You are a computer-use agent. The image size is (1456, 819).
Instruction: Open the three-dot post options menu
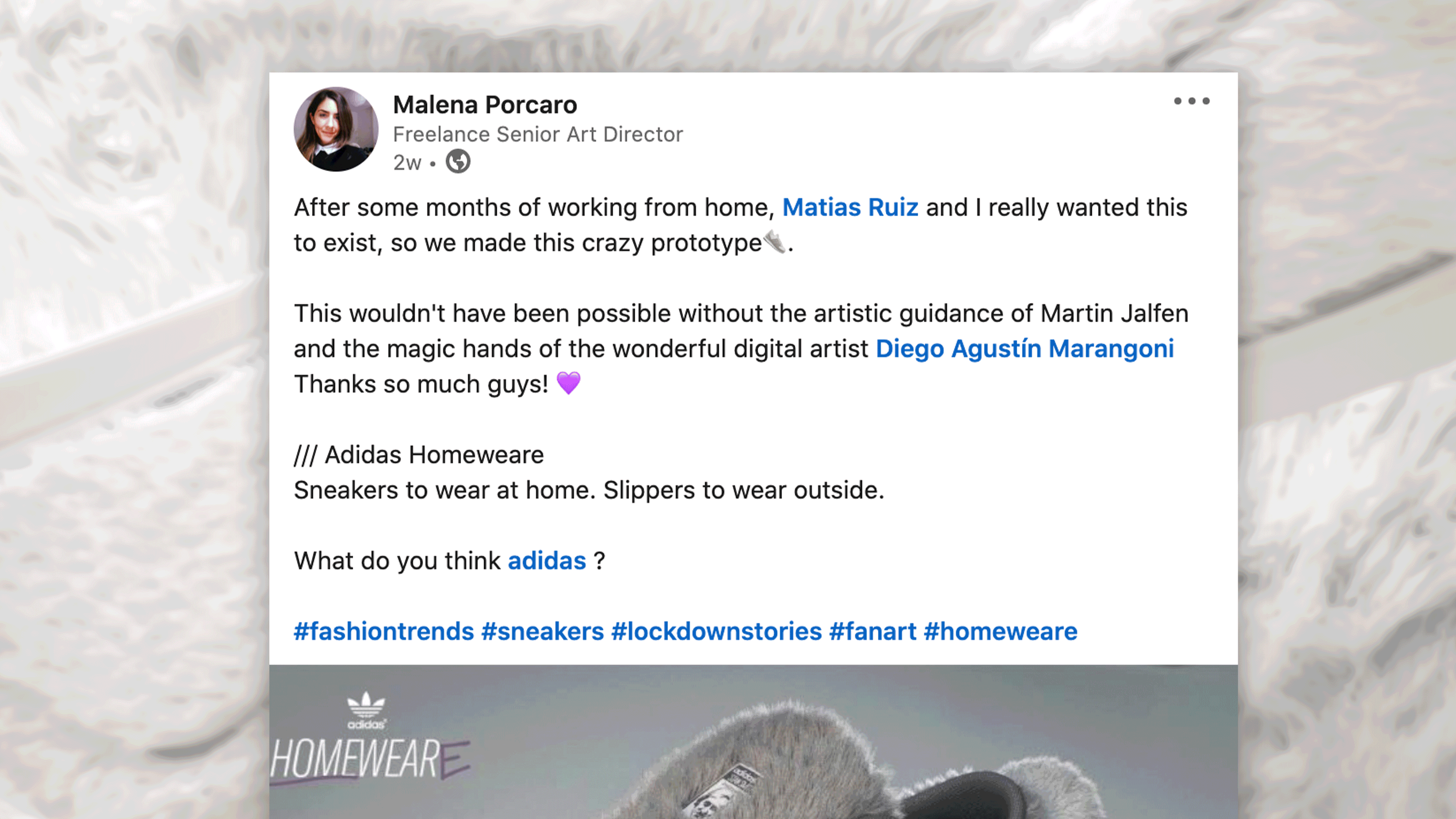click(1191, 101)
